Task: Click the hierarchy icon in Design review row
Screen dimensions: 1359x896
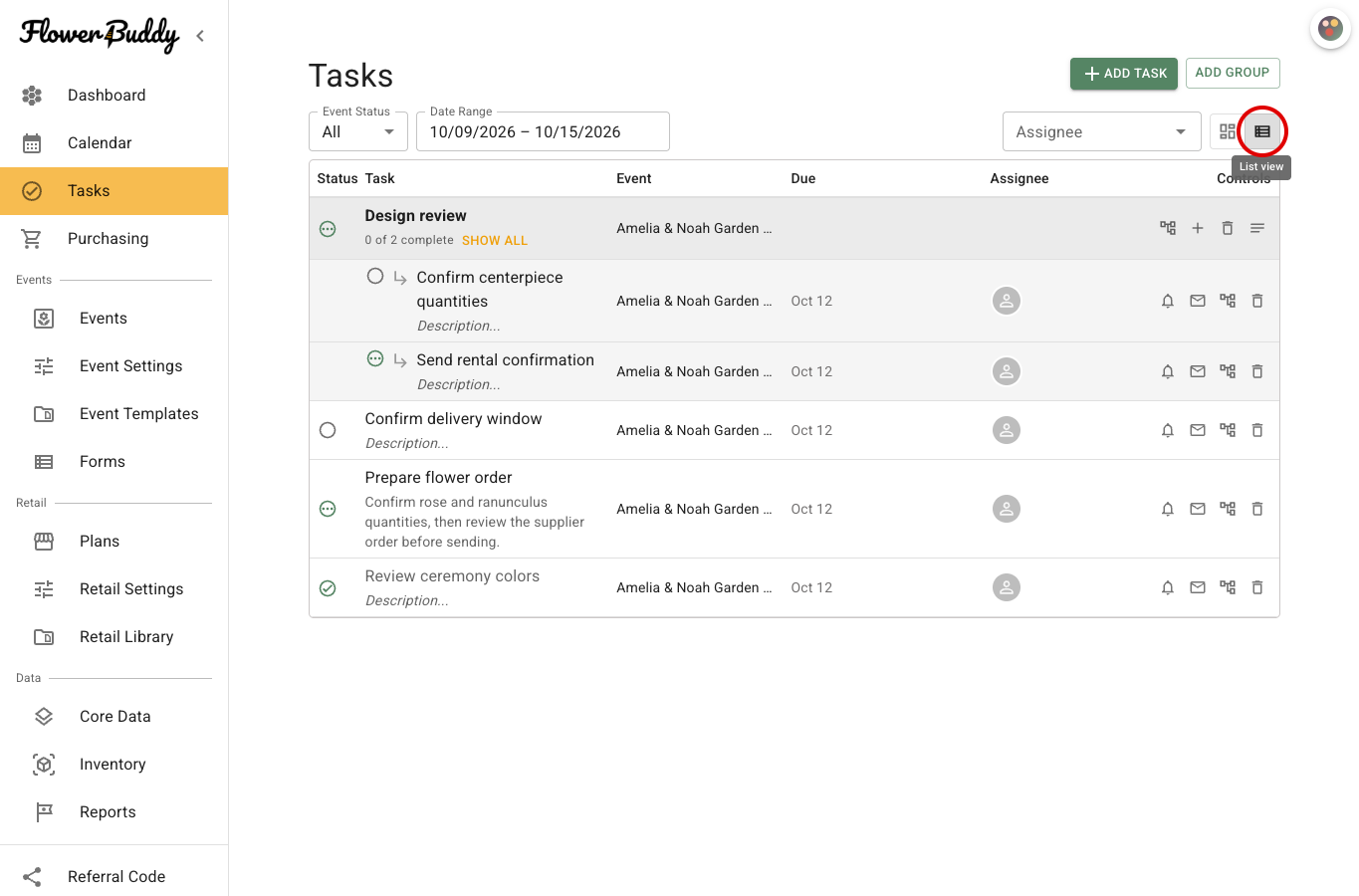Action: pyautogui.click(x=1168, y=228)
